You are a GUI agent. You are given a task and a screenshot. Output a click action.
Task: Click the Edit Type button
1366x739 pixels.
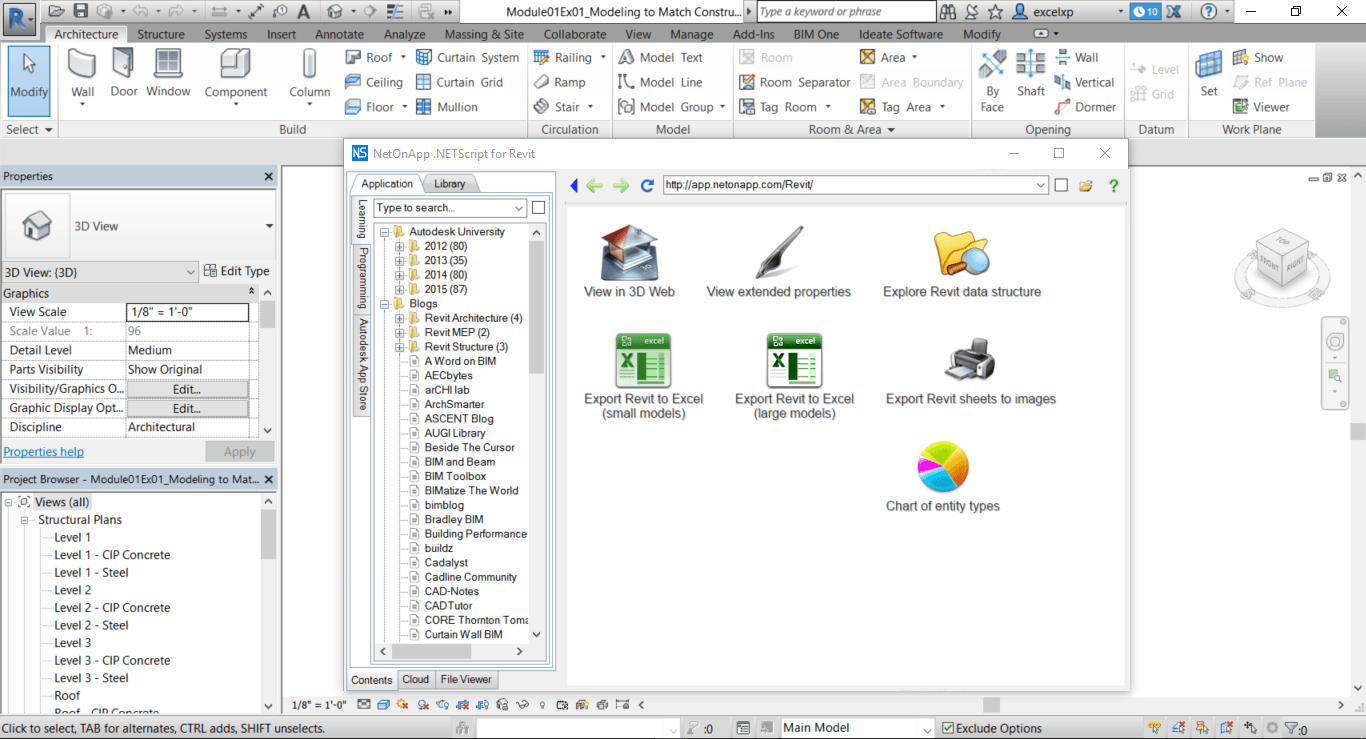(x=237, y=271)
